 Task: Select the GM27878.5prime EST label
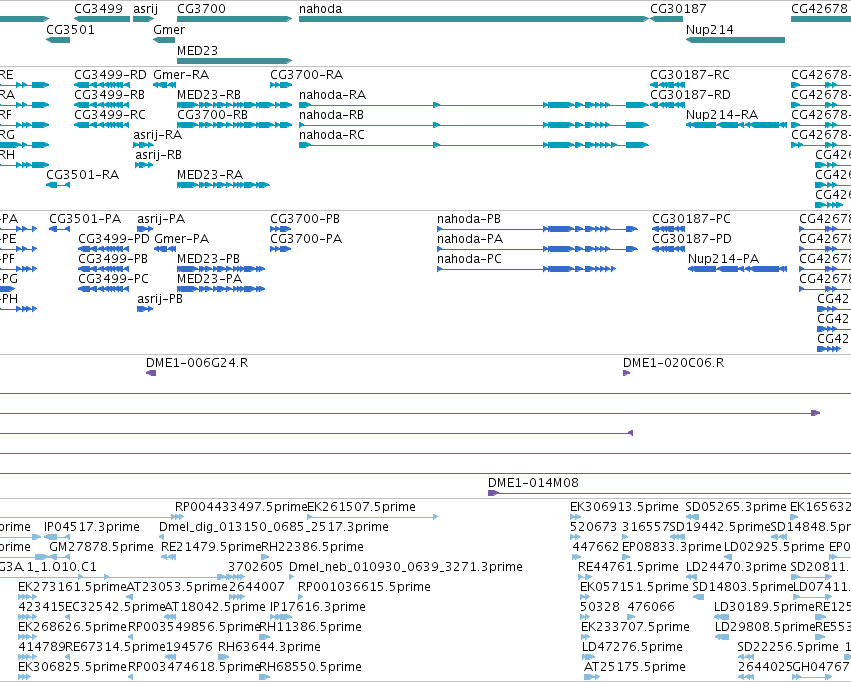(101, 547)
